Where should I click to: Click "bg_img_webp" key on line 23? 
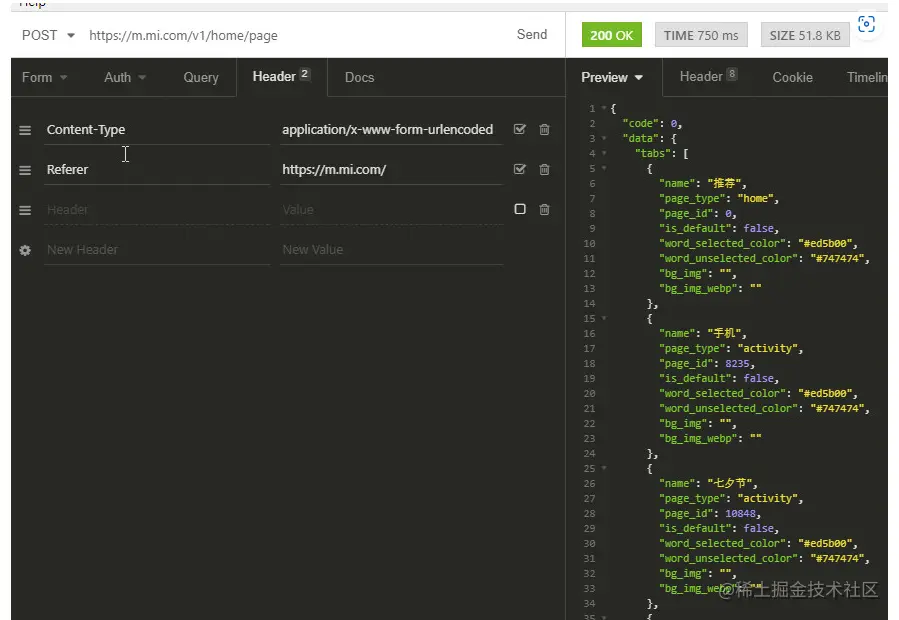[698, 439]
